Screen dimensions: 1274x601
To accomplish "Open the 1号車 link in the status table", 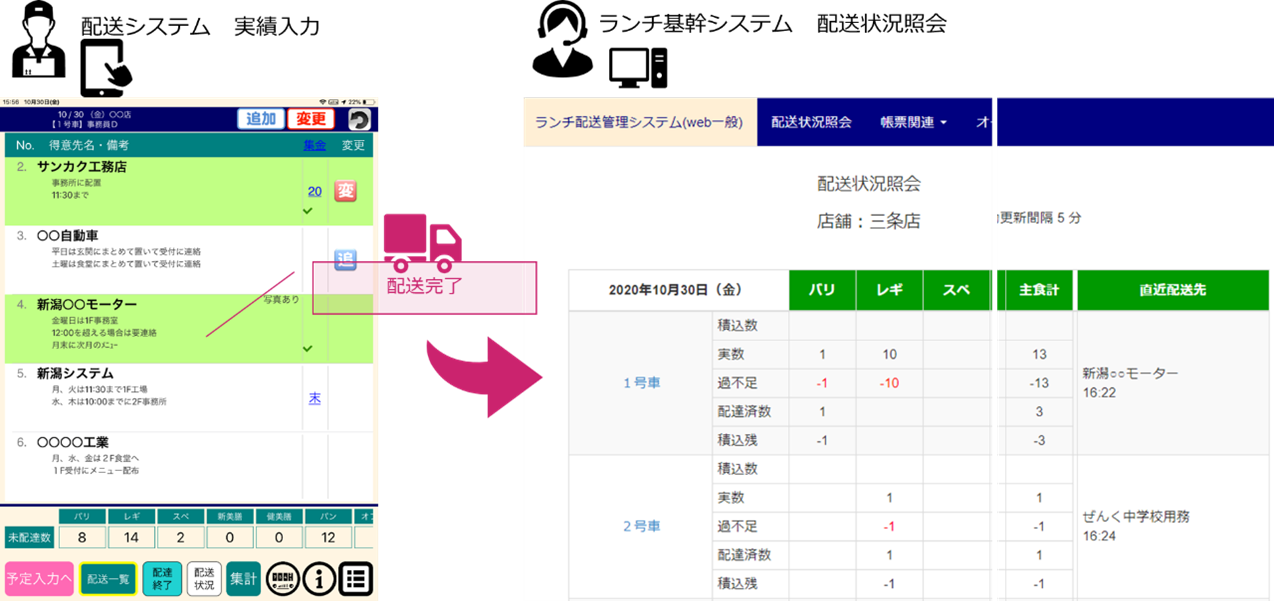I will (x=641, y=382).
